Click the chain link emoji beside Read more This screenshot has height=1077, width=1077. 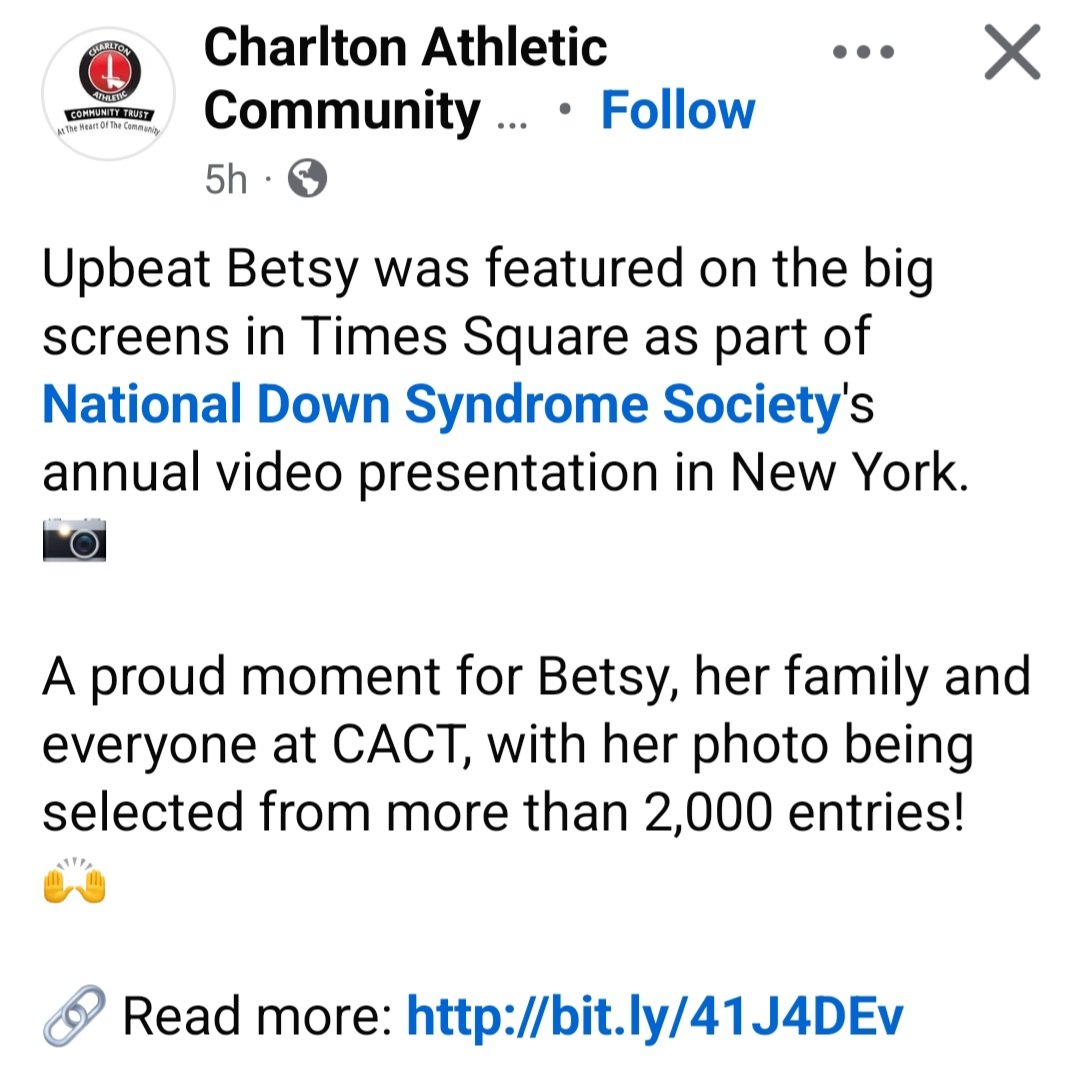click(x=74, y=1015)
